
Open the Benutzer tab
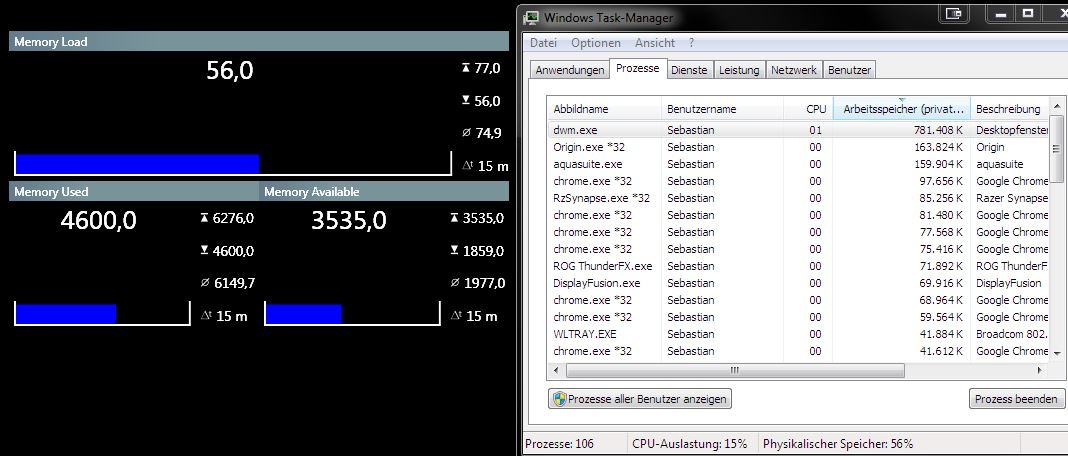pos(849,70)
